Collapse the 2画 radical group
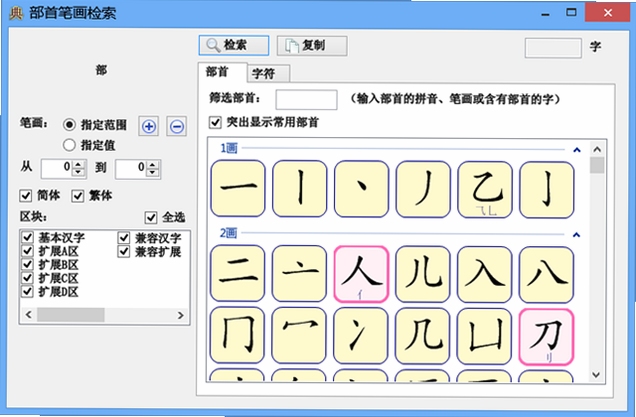This screenshot has height=417, width=636. (x=576, y=235)
